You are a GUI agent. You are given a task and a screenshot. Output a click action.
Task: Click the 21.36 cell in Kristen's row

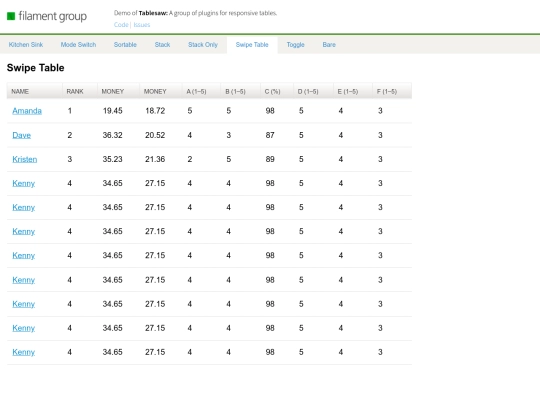155,159
